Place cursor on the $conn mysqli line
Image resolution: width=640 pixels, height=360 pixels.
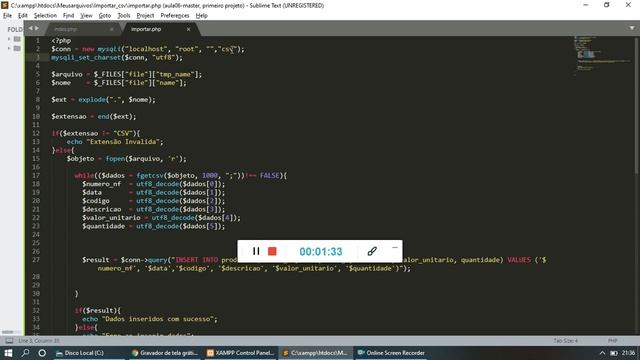pyautogui.click(x=148, y=49)
